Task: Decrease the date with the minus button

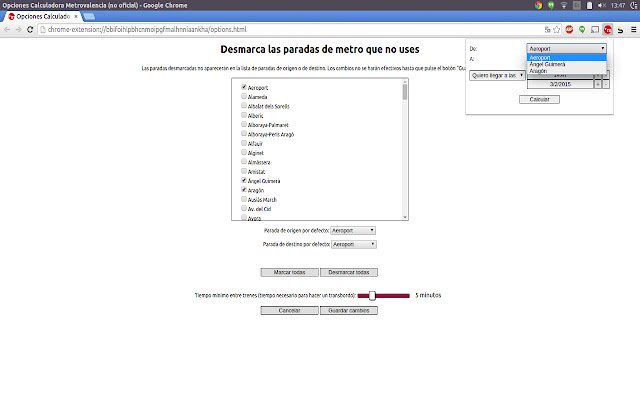Action: tap(606, 84)
